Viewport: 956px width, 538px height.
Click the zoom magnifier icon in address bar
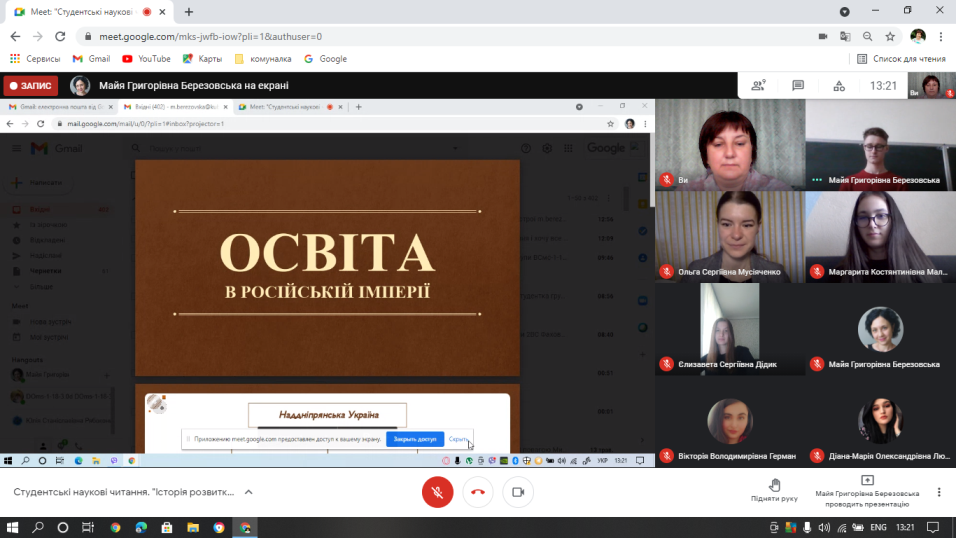coord(867,36)
